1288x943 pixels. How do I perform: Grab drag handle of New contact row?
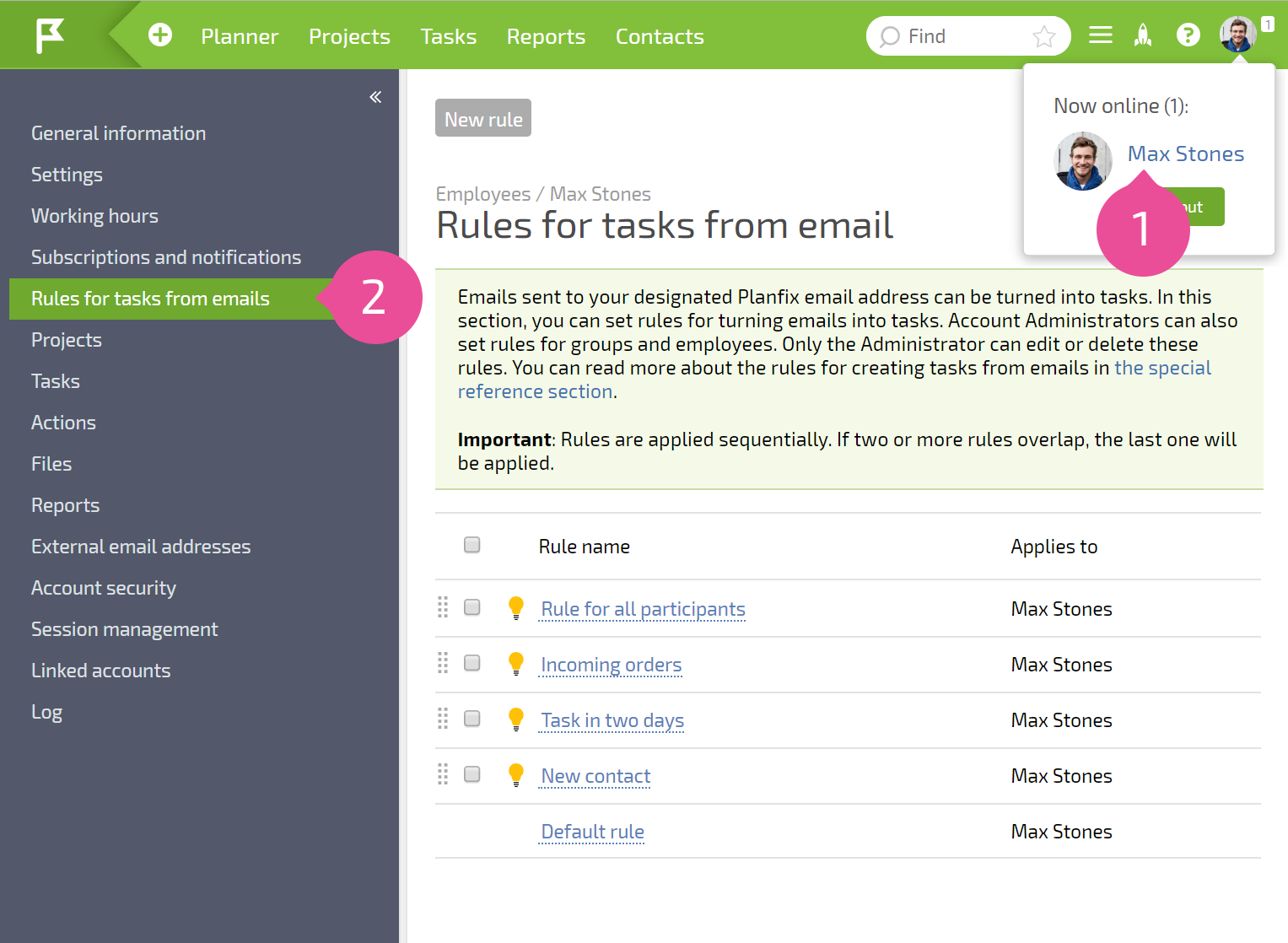pos(443,774)
